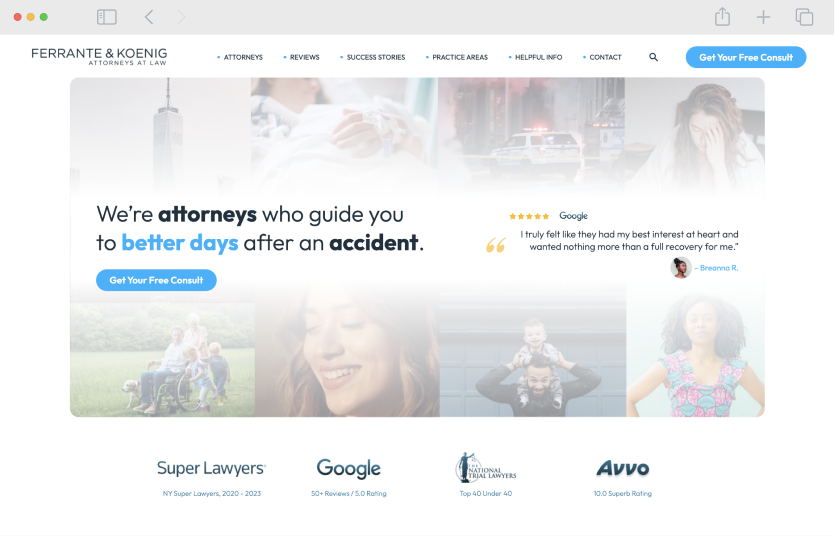Expand the Helpful Info menu
Viewport: 835px width, 536px height.
[x=538, y=57]
